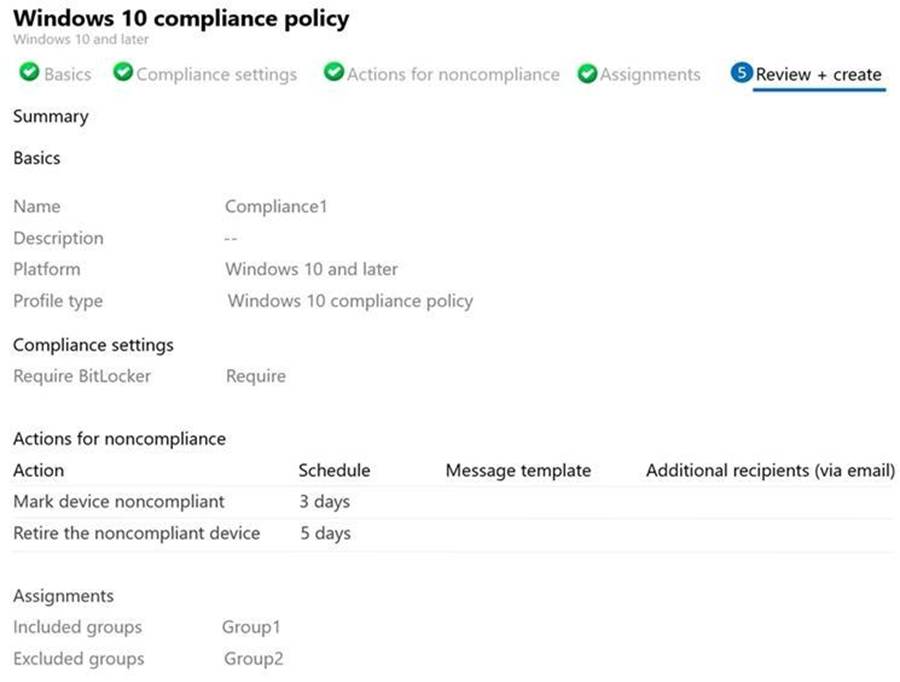Open the Compliance settings step tab
The image size is (900, 682).
216,74
